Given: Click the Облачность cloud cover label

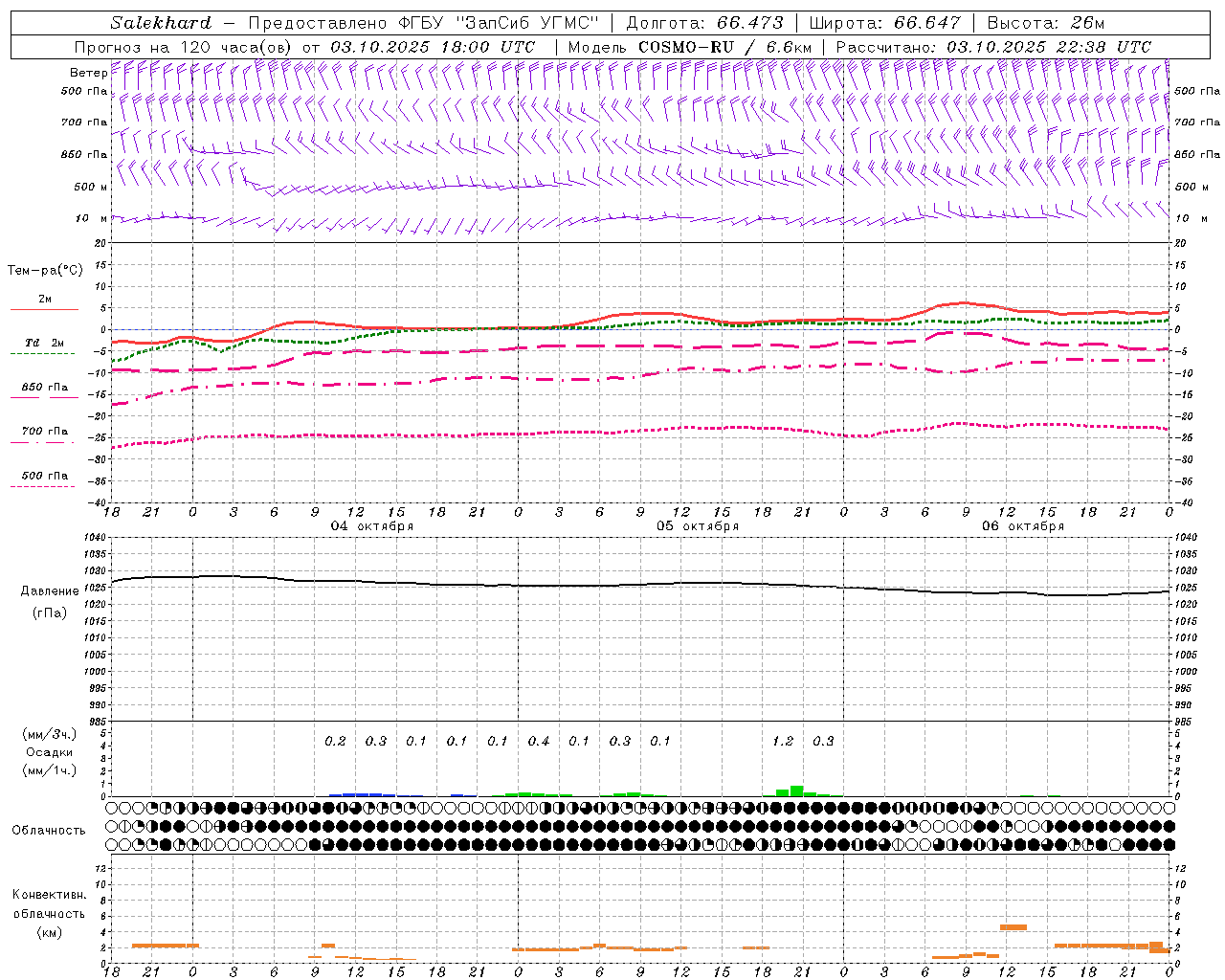Looking at the screenshot, I should (49, 831).
